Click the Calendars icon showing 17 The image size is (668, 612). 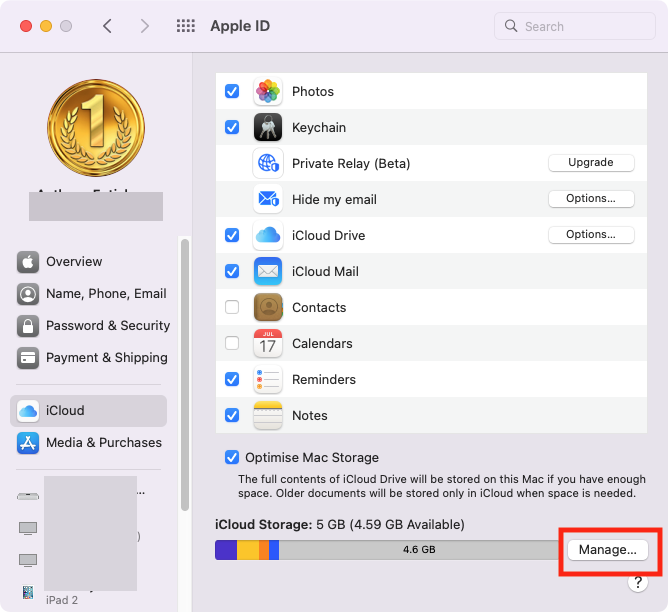pyautogui.click(x=268, y=343)
